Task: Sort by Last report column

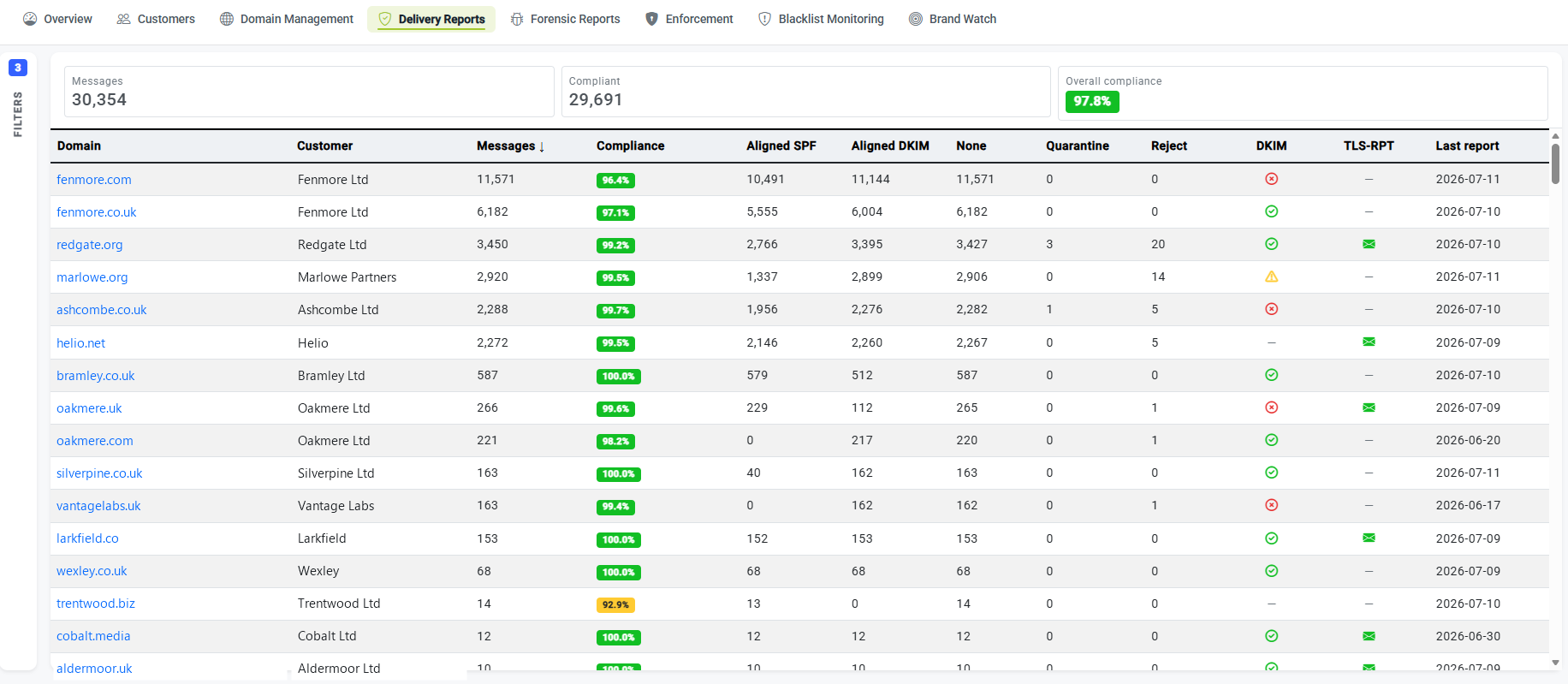Action: click(x=1467, y=146)
